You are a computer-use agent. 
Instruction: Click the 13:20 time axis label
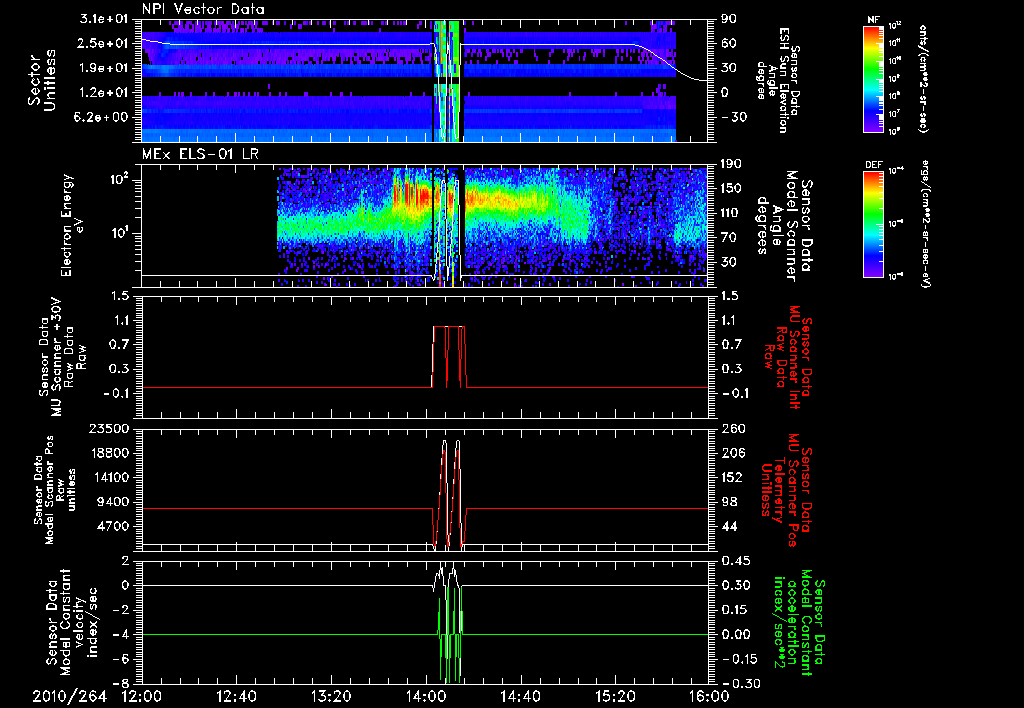click(331, 696)
